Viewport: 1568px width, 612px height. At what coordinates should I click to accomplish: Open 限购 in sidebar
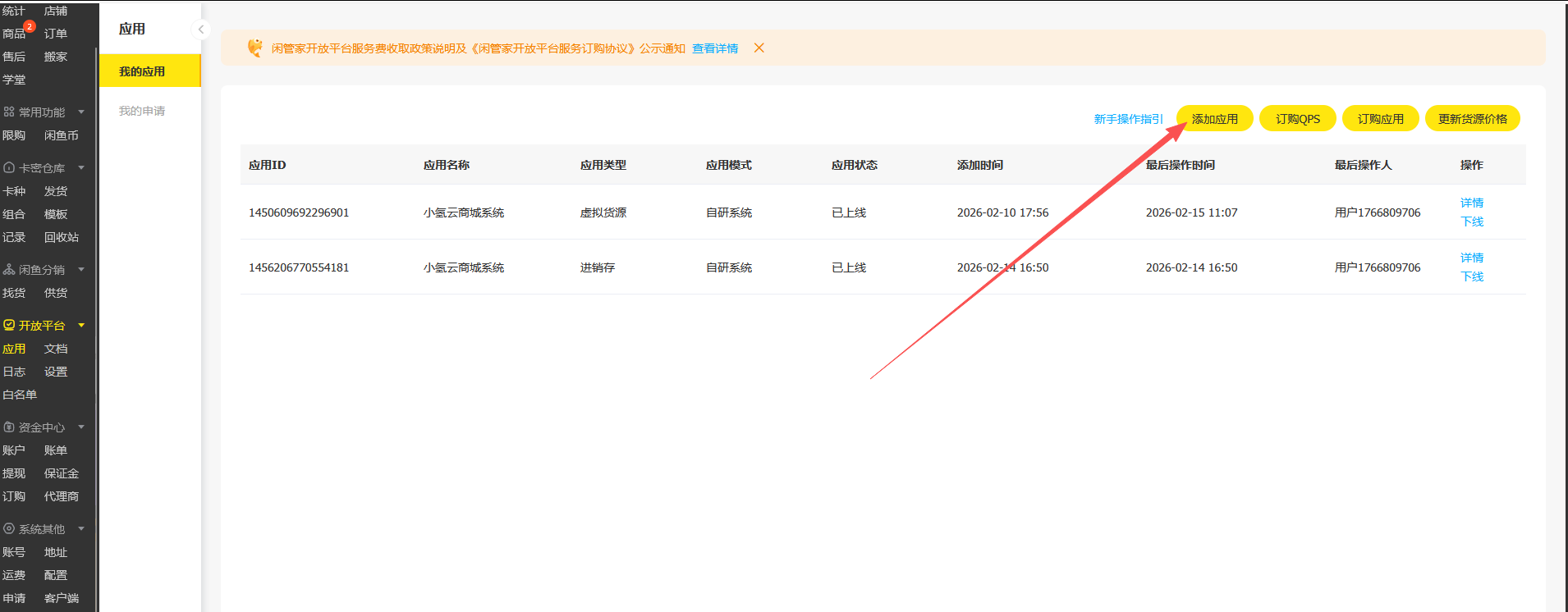tap(14, 135)
